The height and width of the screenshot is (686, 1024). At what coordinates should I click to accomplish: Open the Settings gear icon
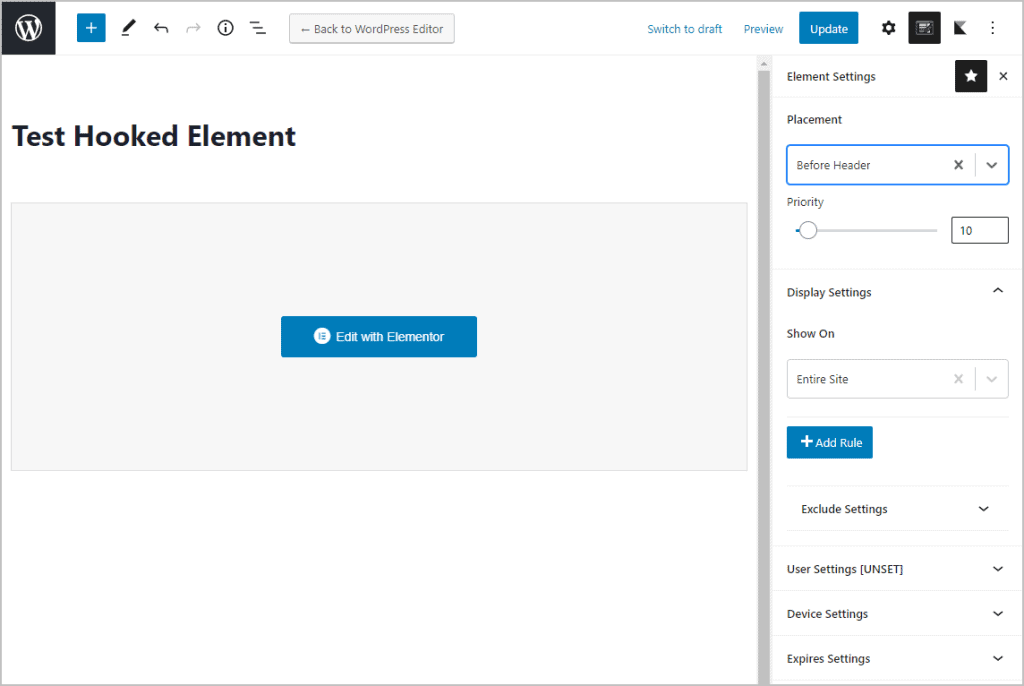pyautogui.click(x=888, y=28)
